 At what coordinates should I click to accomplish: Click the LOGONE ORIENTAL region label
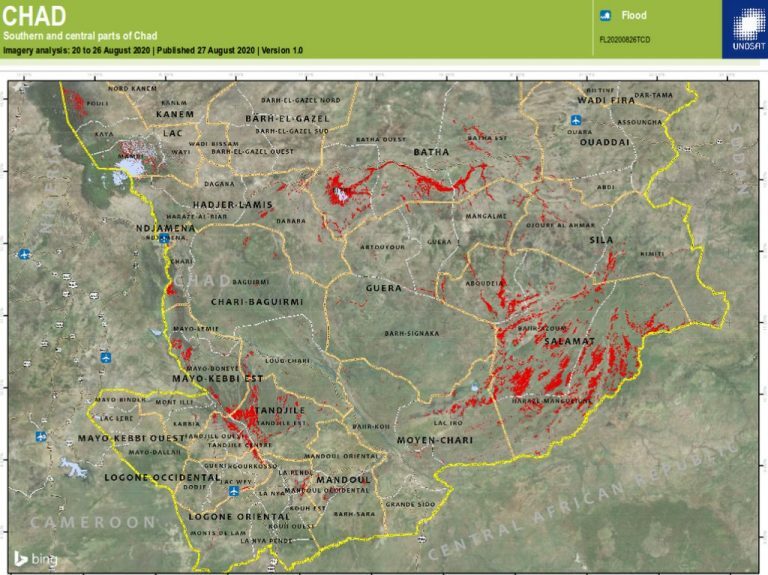click(x=239, y=517)
